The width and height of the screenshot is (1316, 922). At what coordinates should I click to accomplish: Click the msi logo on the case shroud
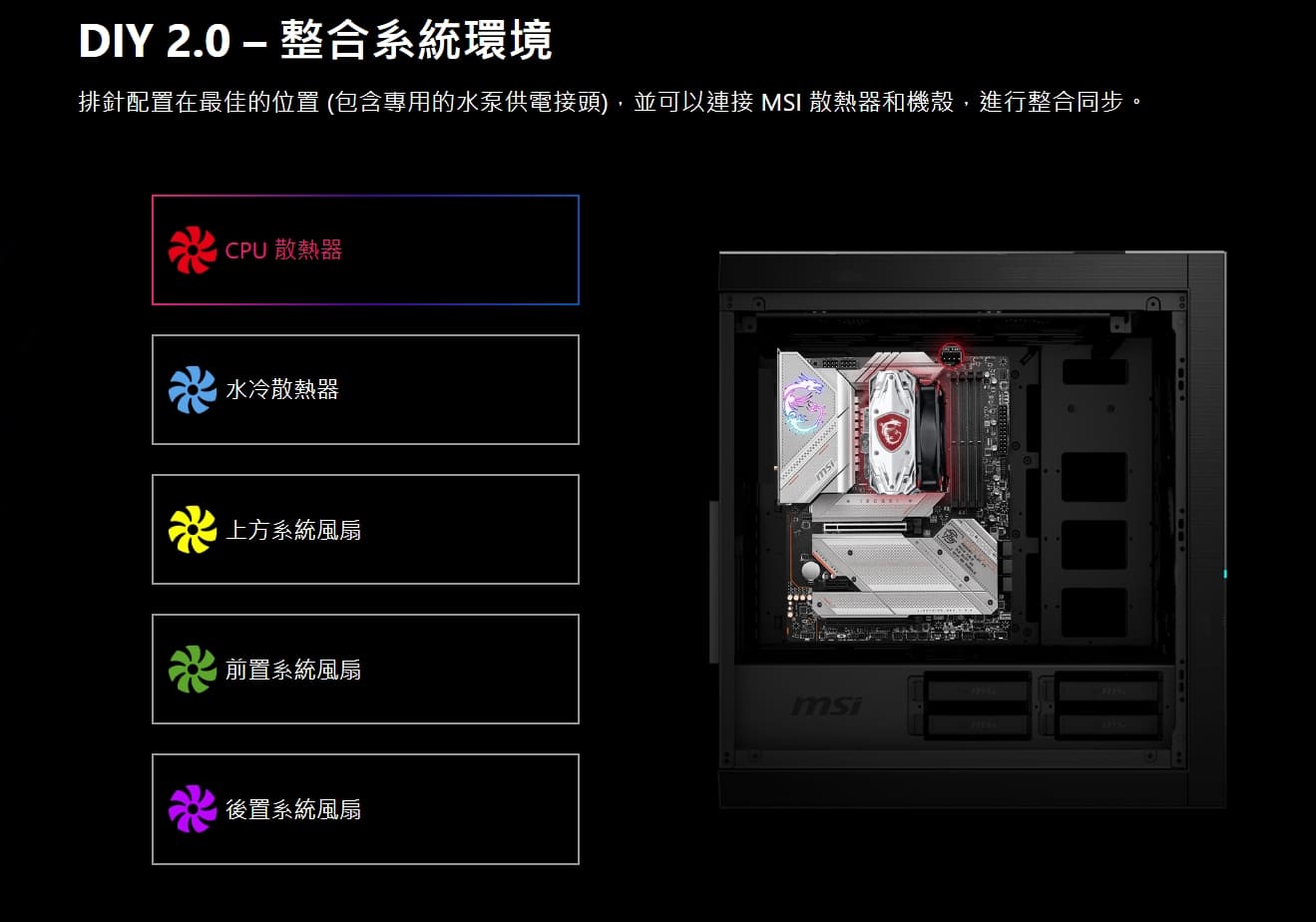(x=826, y=706)
